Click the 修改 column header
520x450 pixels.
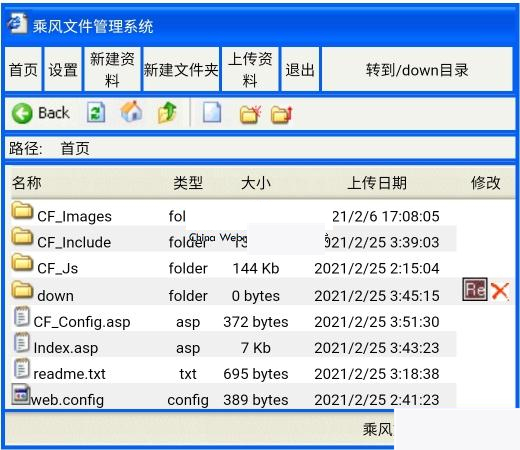coord(486,183)
